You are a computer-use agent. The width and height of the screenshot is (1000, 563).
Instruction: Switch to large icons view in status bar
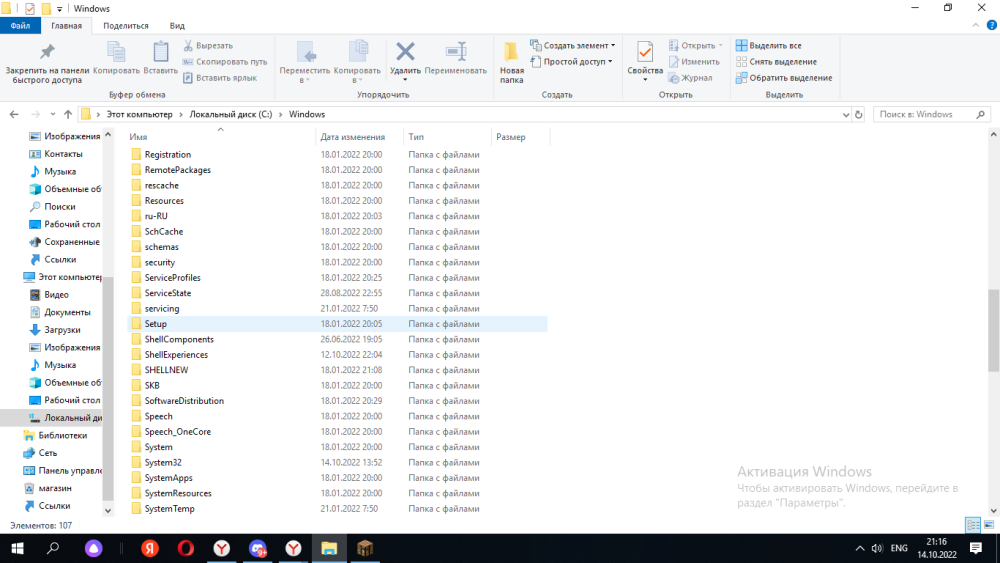[x=989, y=525]
